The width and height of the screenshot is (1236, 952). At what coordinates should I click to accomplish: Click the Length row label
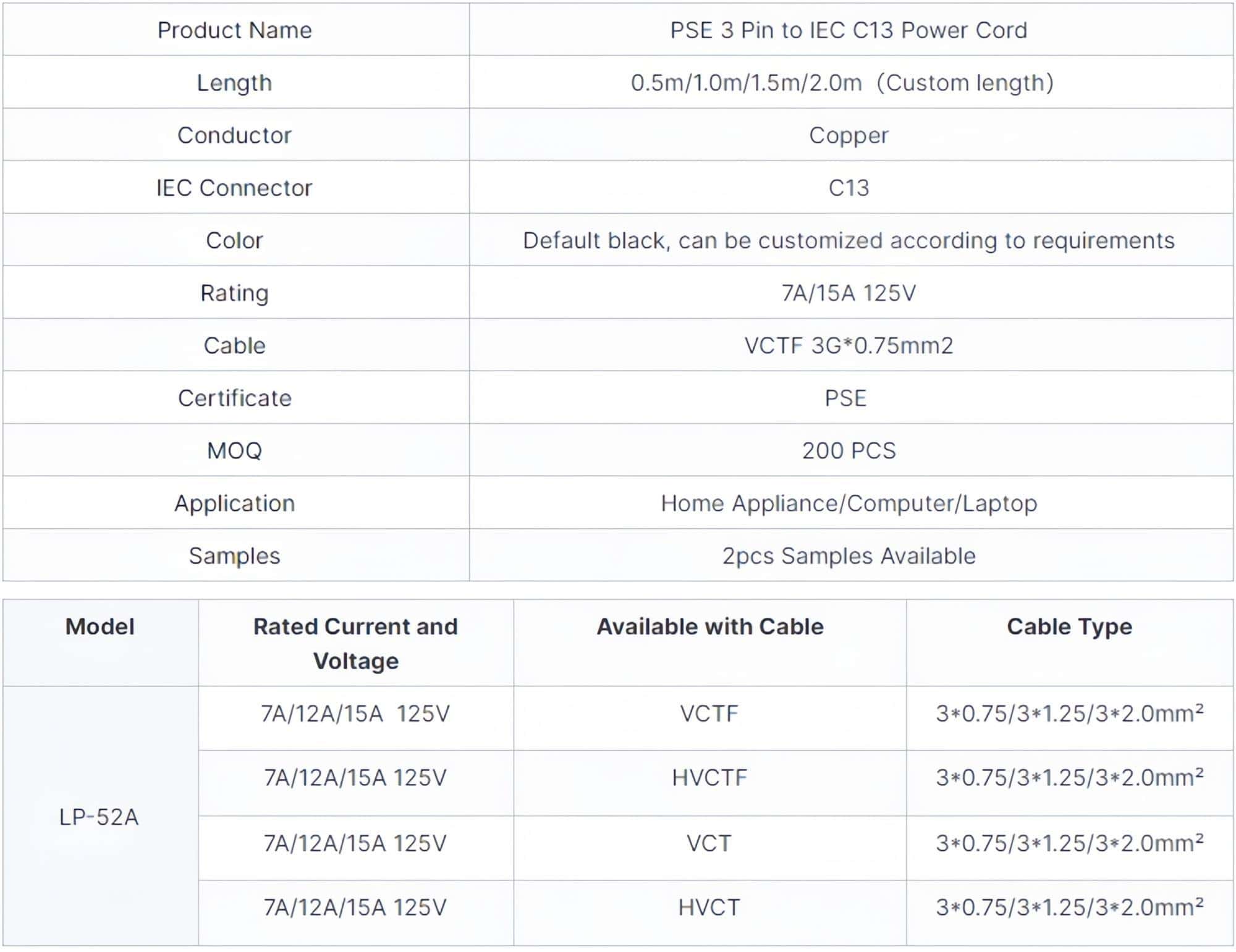point(234,83)
